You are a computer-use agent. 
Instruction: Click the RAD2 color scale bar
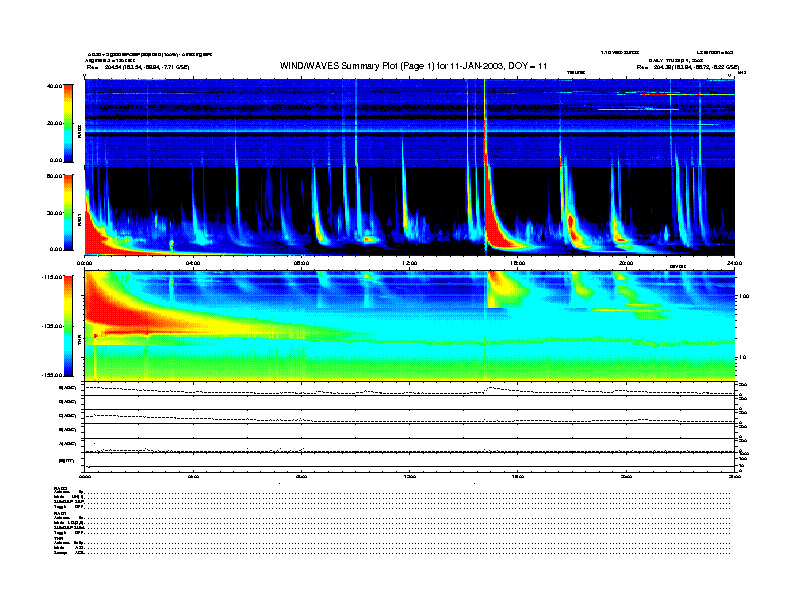point(69,123)
